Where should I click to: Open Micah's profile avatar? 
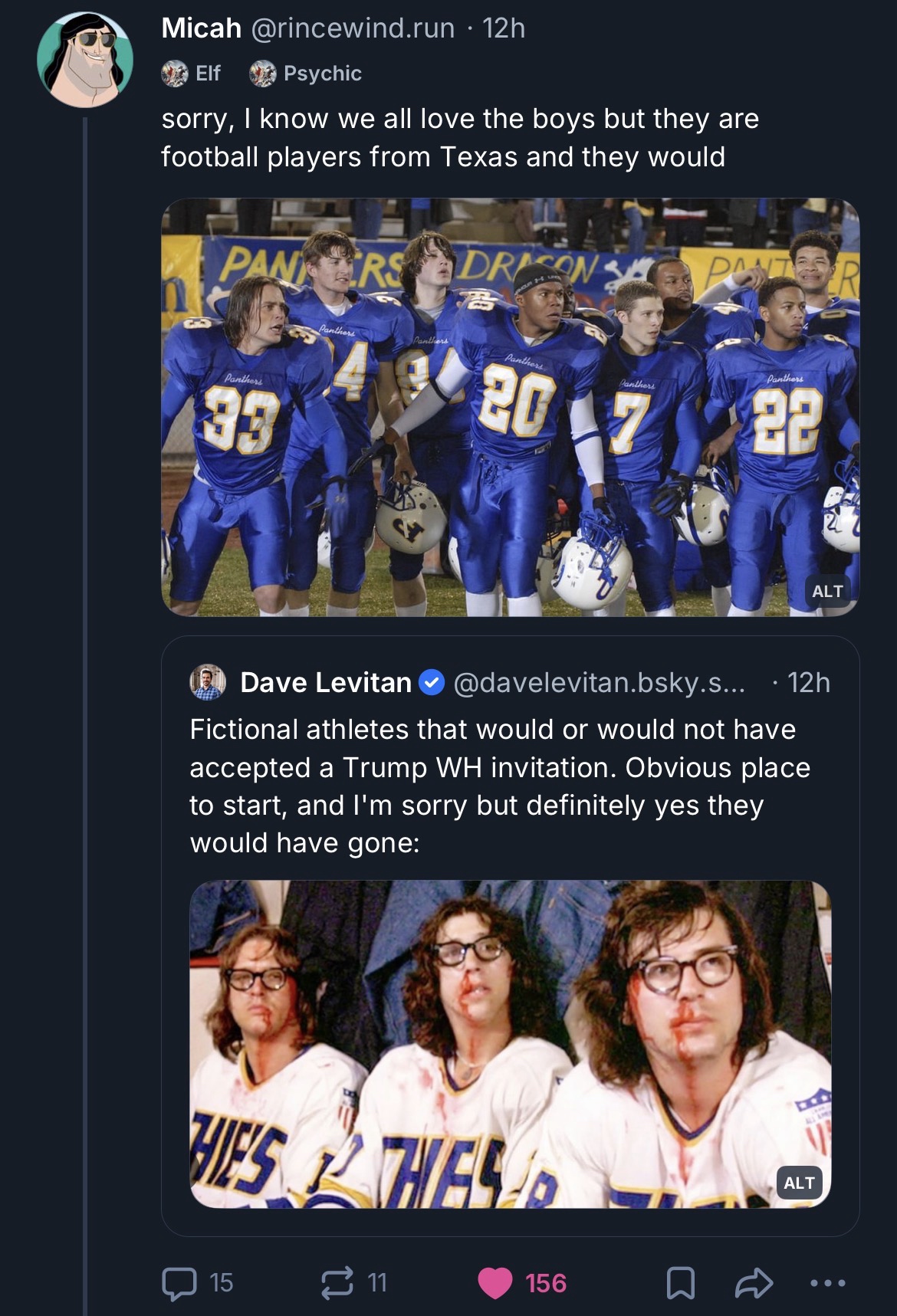click(x=85, y=60)
